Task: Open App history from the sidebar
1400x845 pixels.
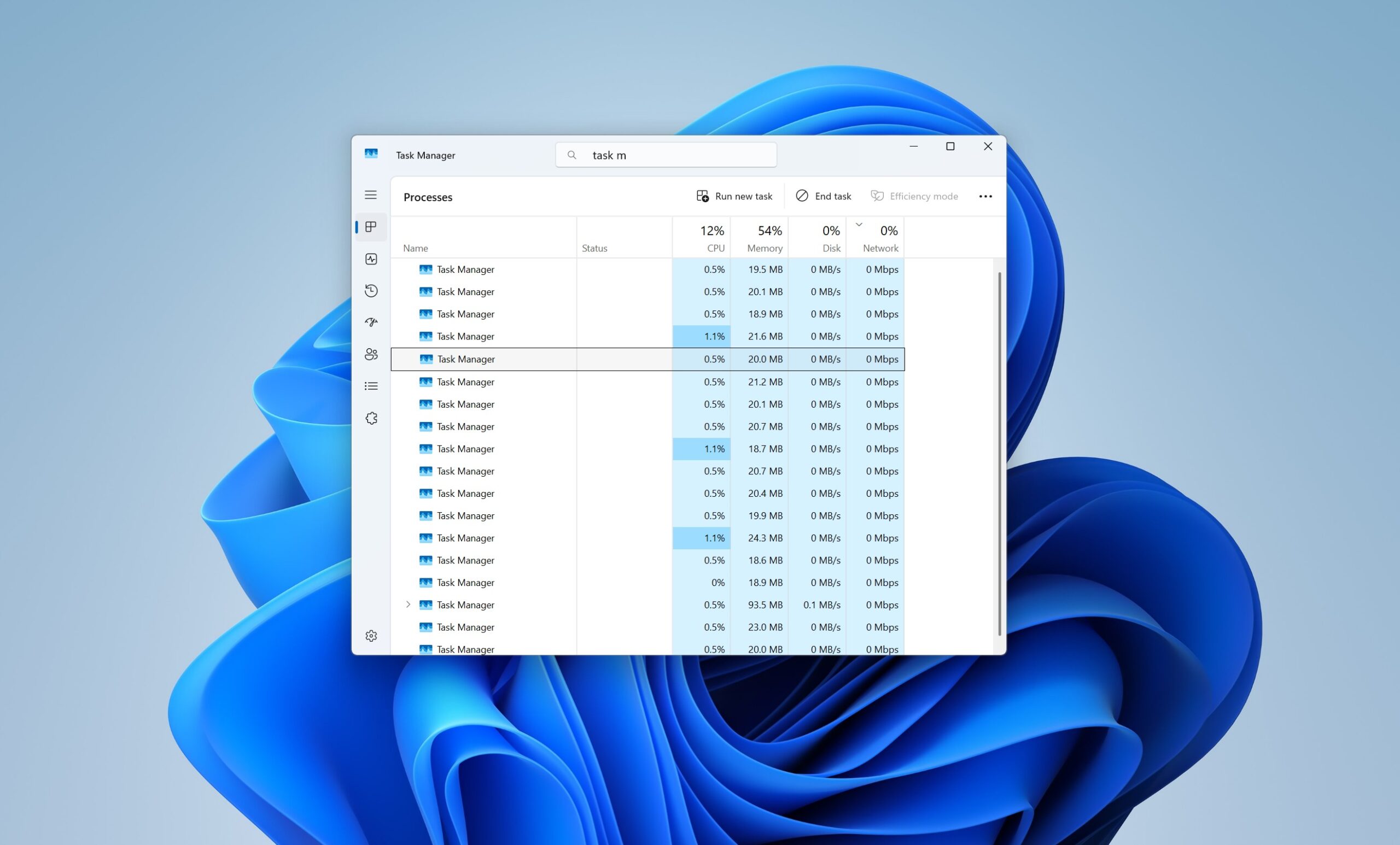Action: click(371, 291)
